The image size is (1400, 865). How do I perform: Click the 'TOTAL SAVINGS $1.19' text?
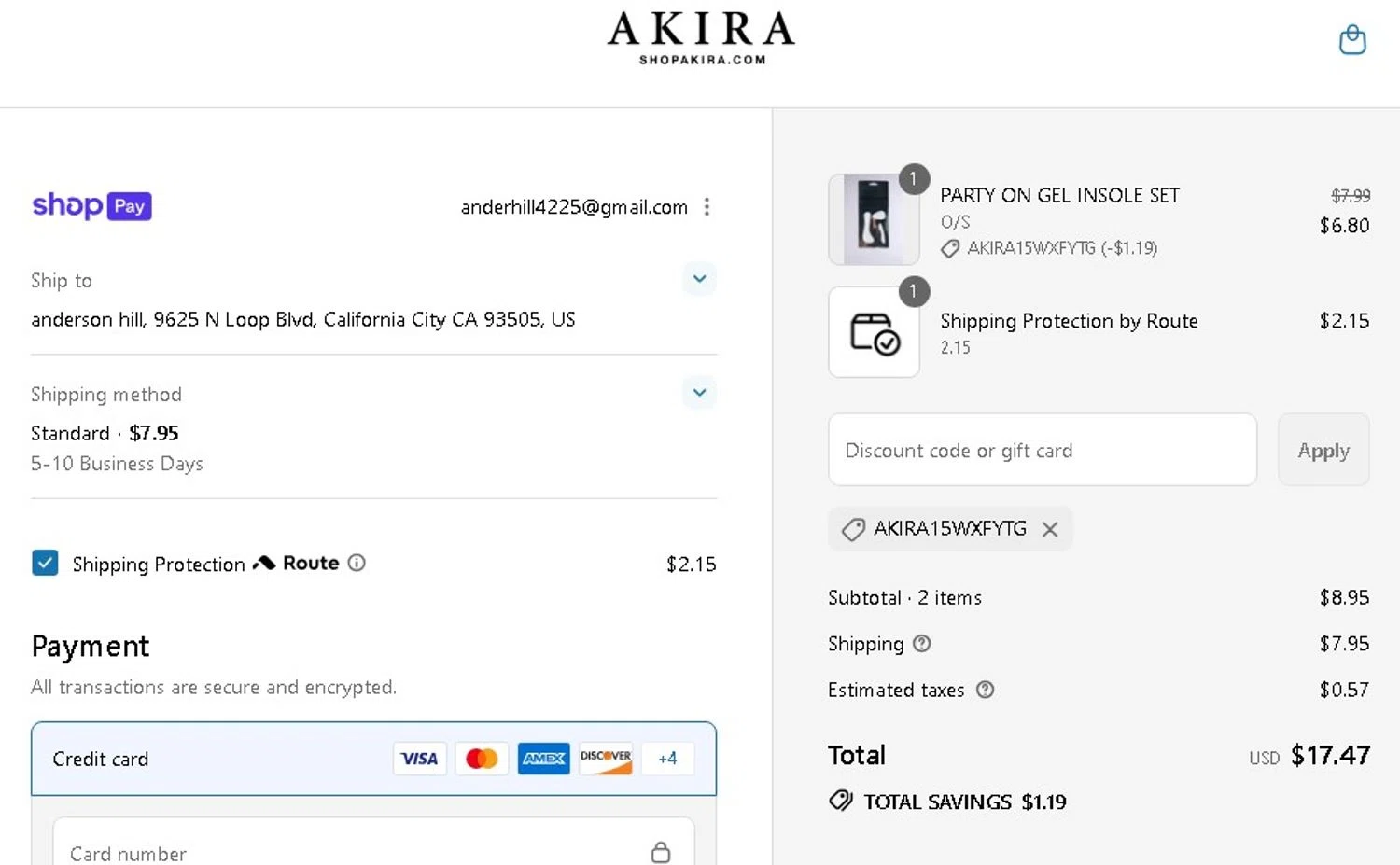(x=965, y=802)
